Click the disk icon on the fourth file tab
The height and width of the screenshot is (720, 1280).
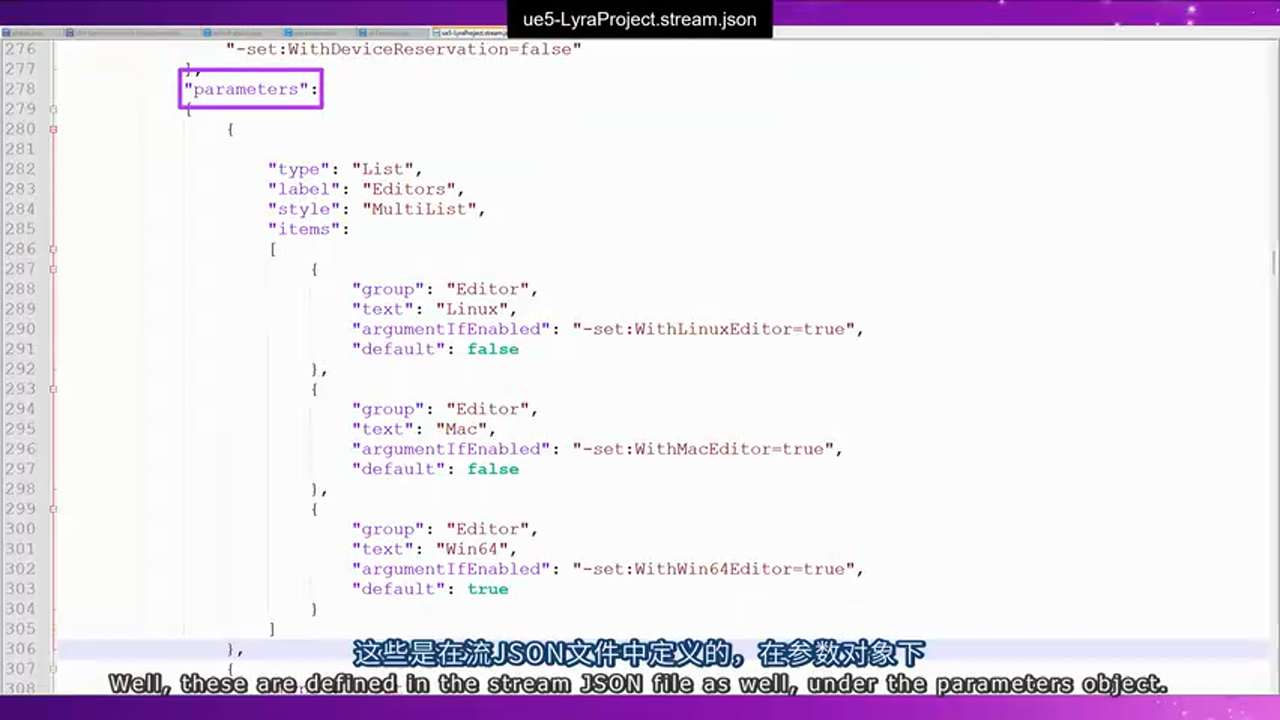288,32
